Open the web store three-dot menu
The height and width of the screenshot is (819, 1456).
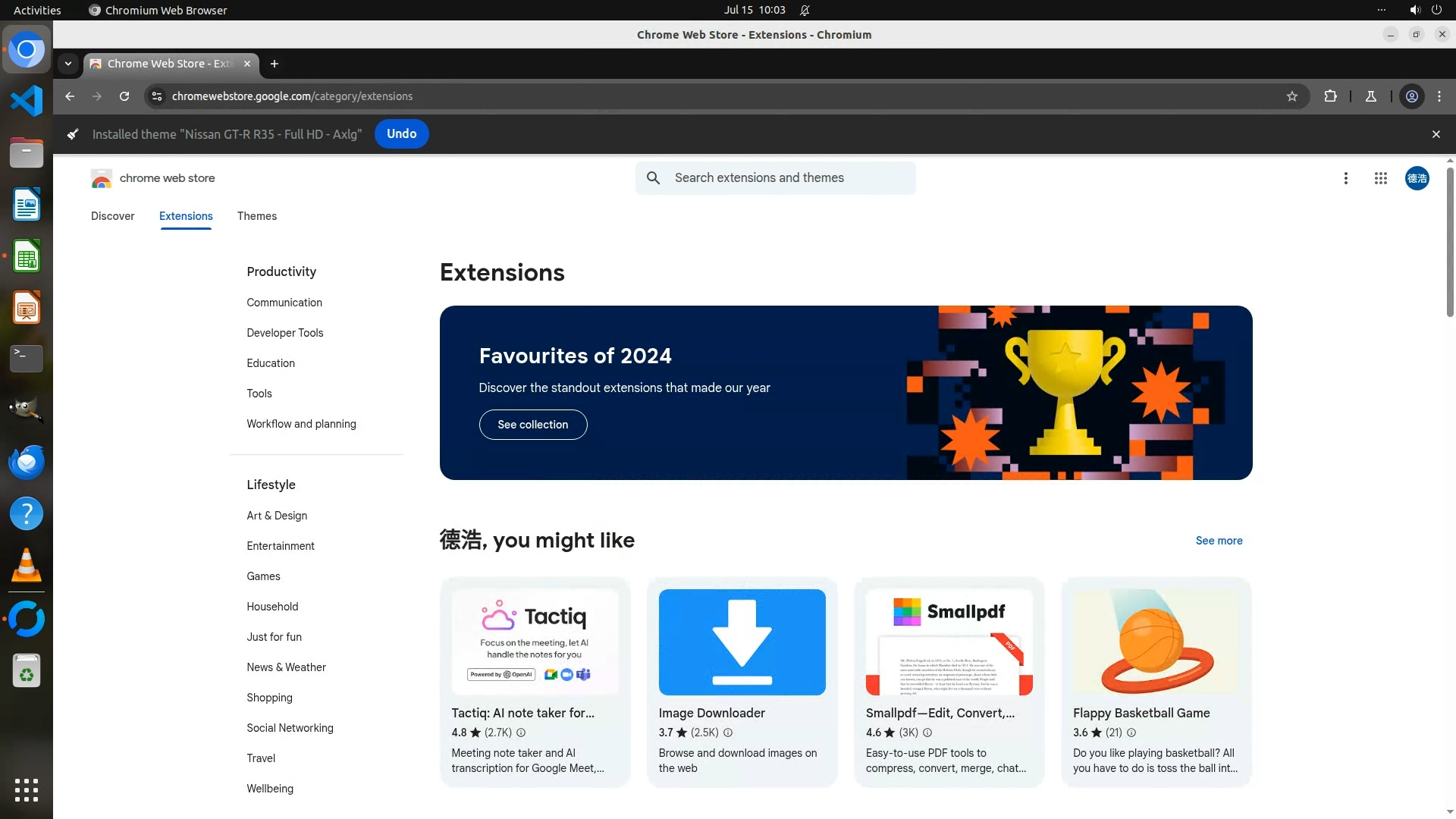1345,178
